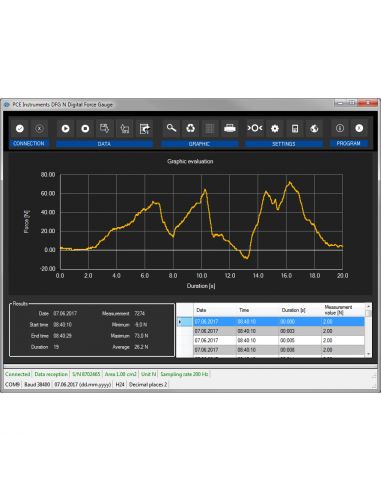Click the Decimal places 2 status entry
Viewport: 381px width, 492px height.
coord(148,385)
